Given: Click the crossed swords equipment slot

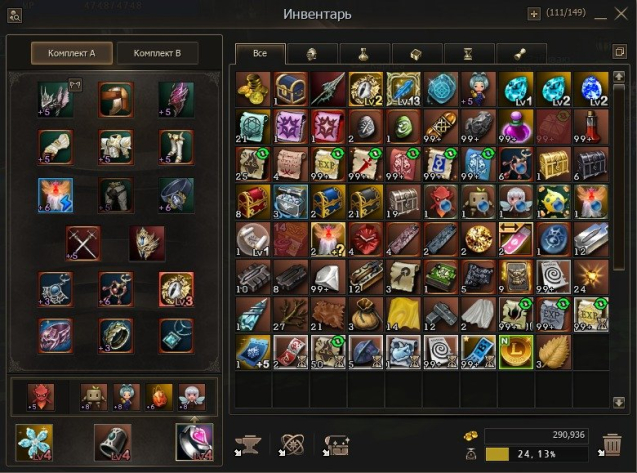Looking at the screenshot, I should (83, 243).
